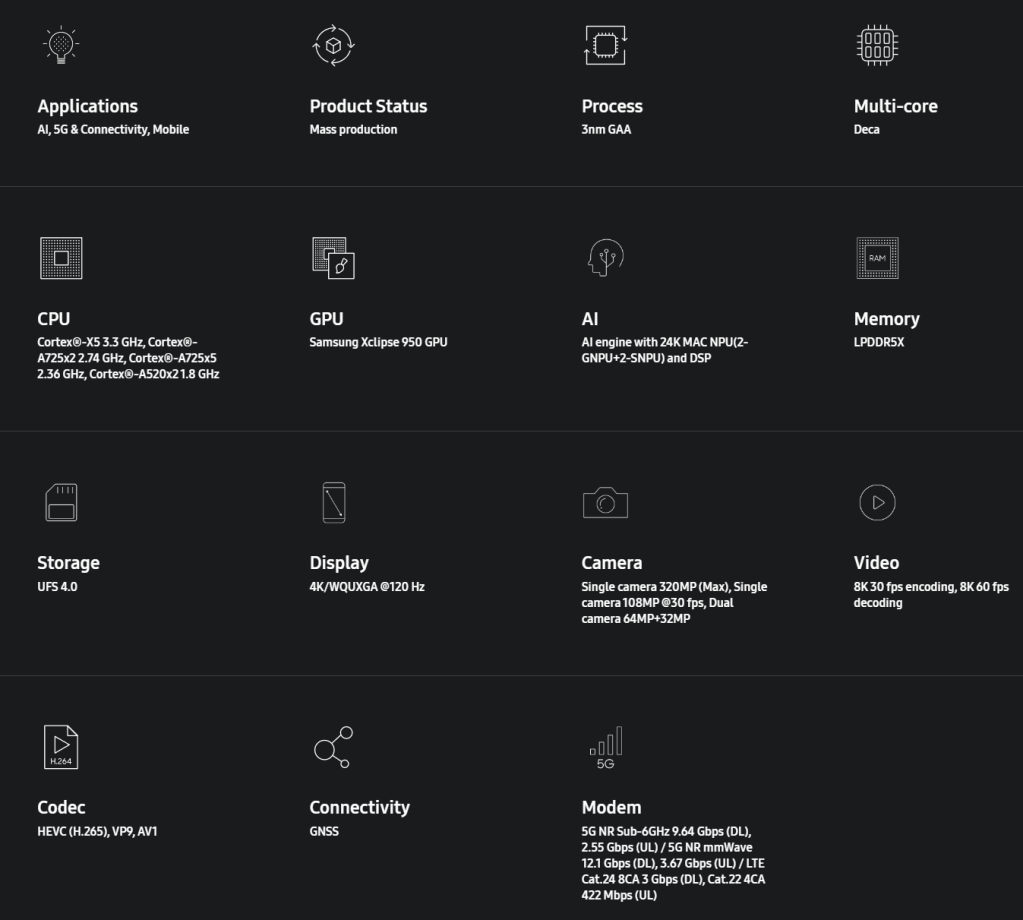Screen dimensions: 1023x920
Task: Click the Connectivity heading
Action: point(359,807)
